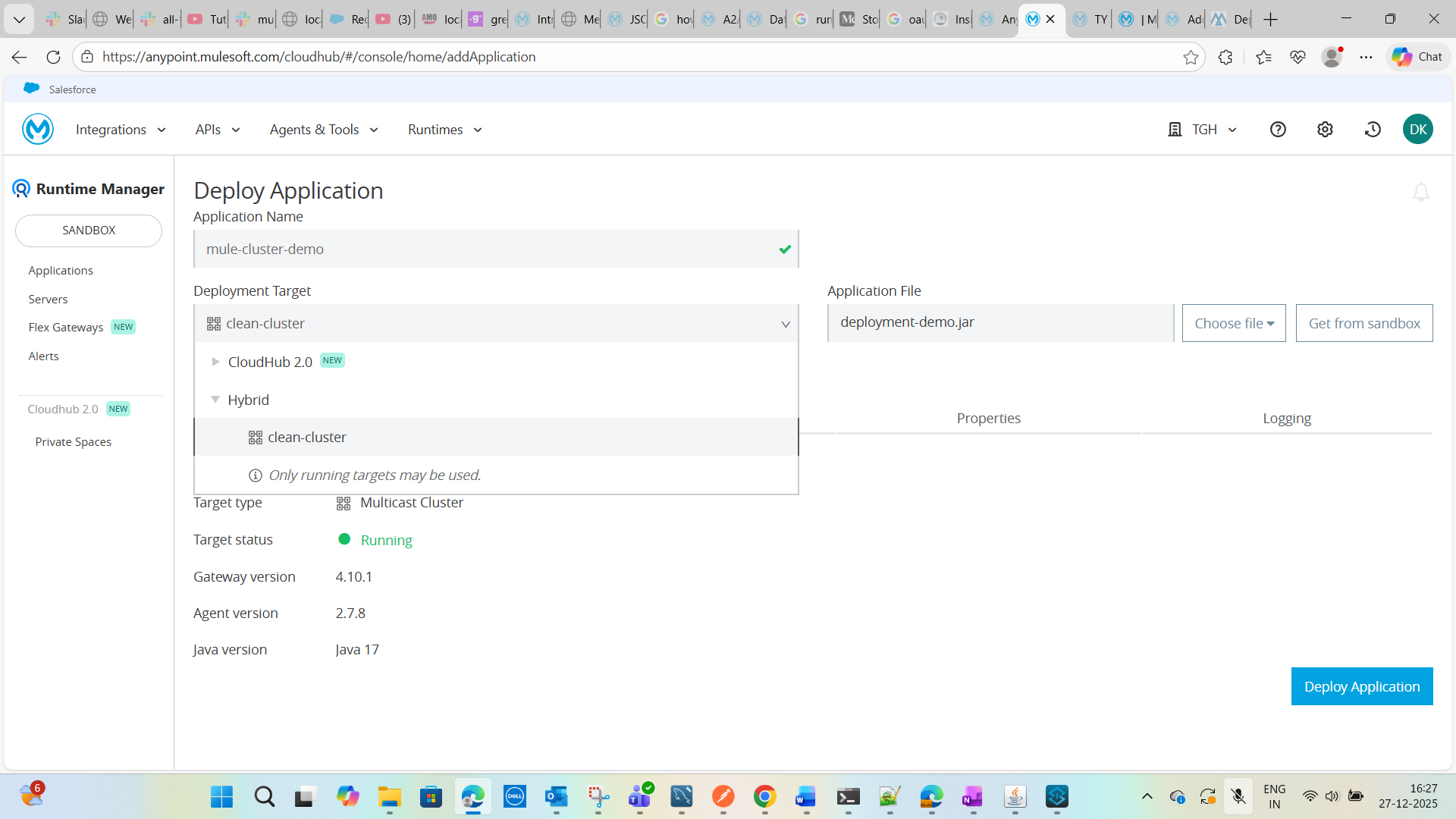Open the Runtimes menu
This screenshot has width=1456, height=819.
tap(444, 130)
